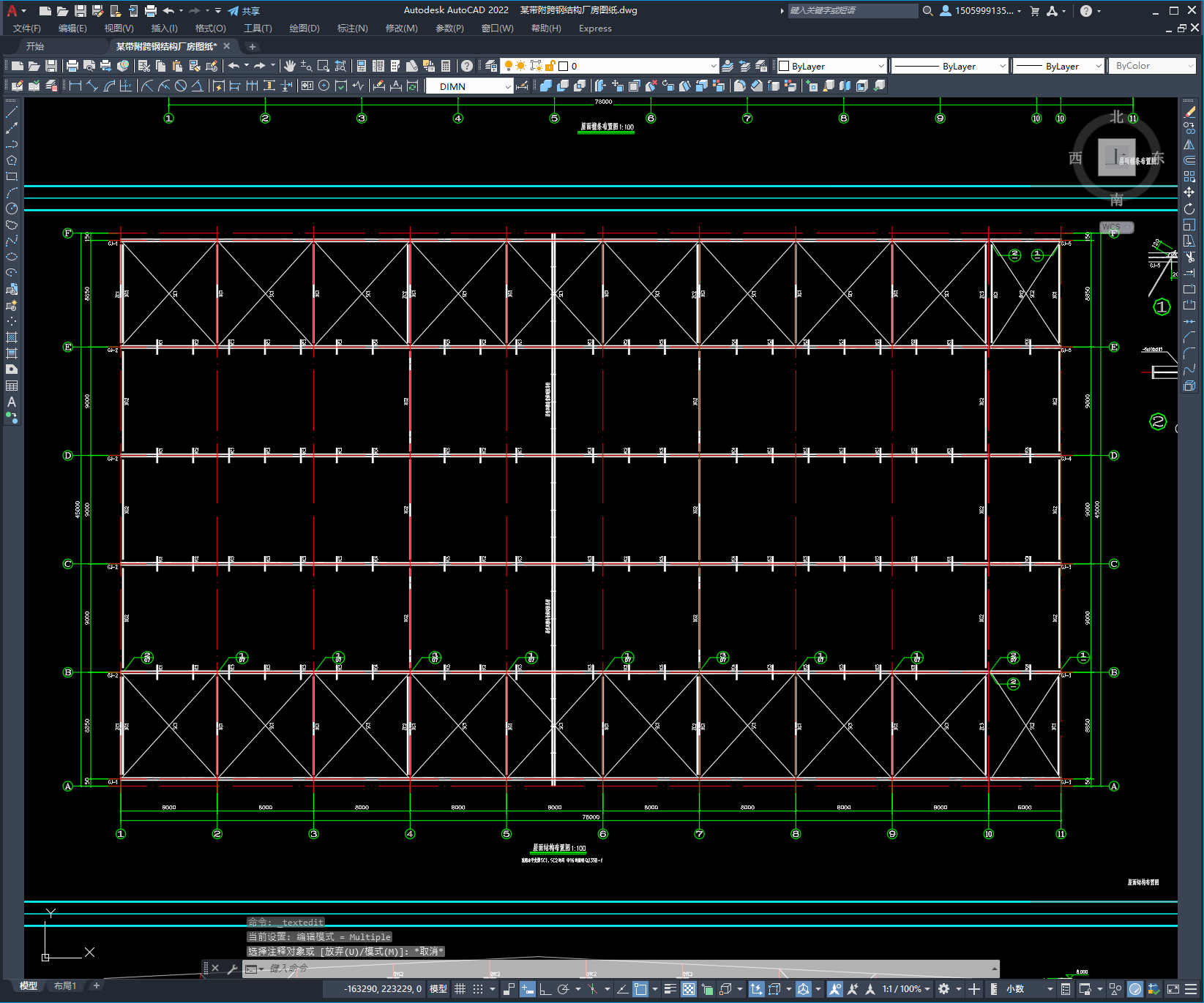
Task: Click the Help question mark toolbar icon
Action: pos(467,66)
